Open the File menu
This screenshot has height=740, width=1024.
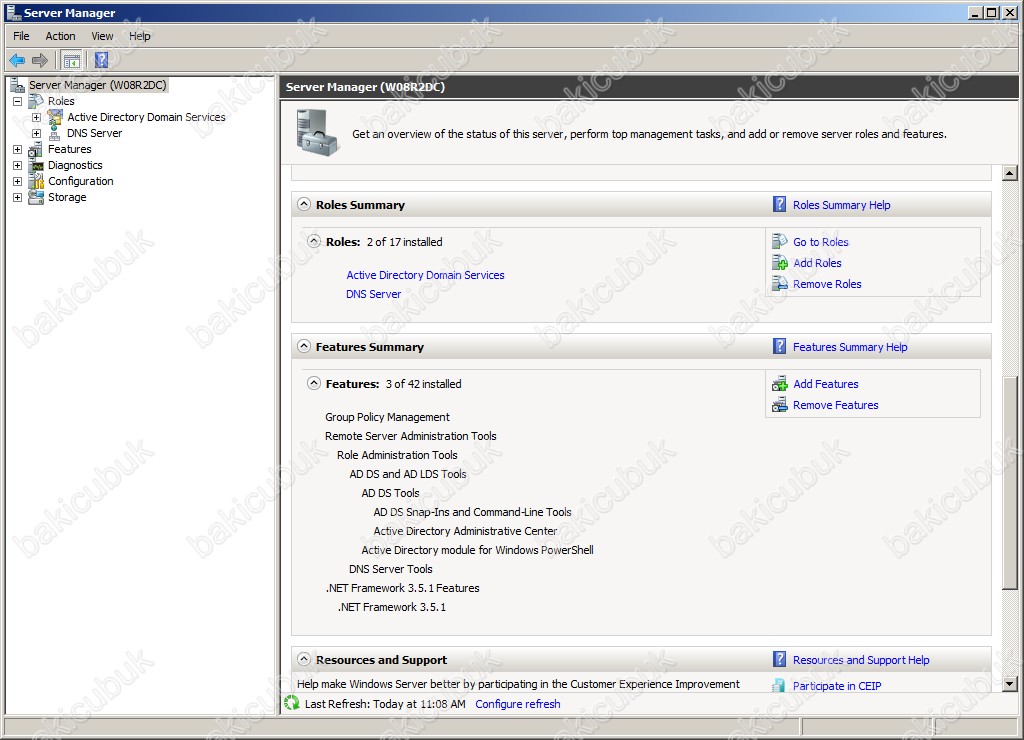pos(21,36)
